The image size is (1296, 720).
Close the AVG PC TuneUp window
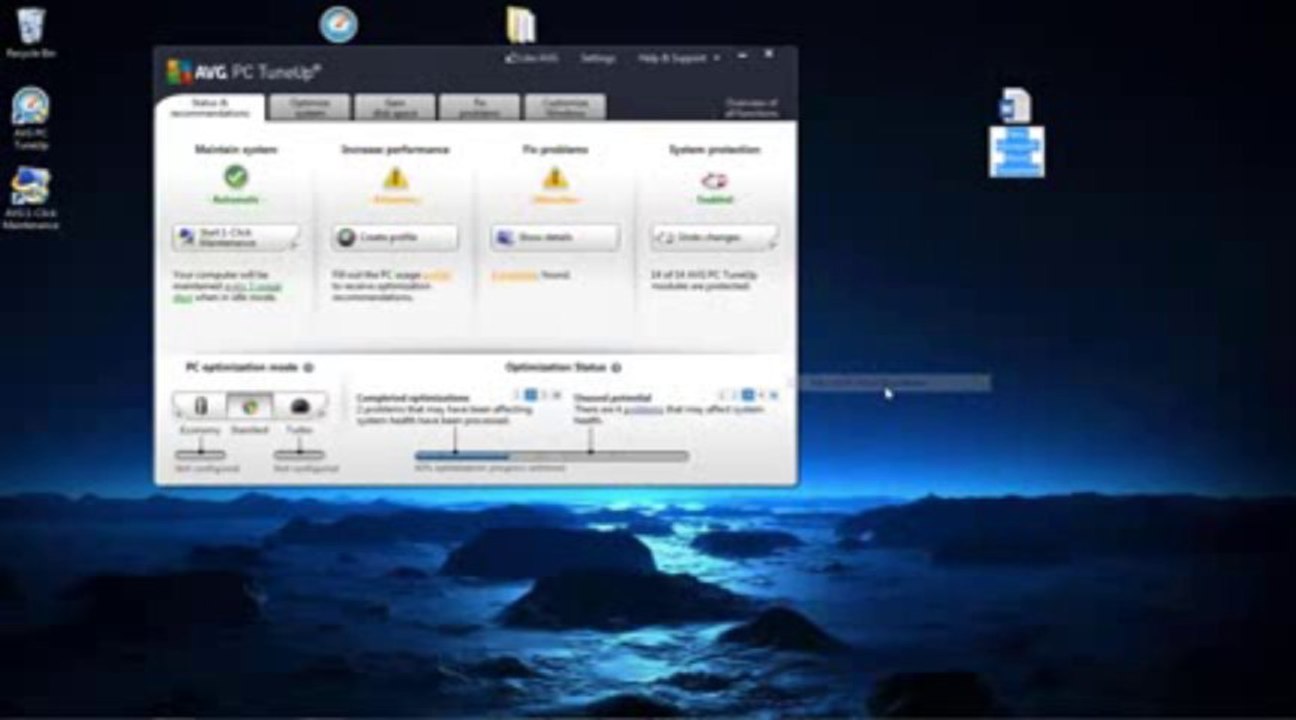(x=769, y=54)
